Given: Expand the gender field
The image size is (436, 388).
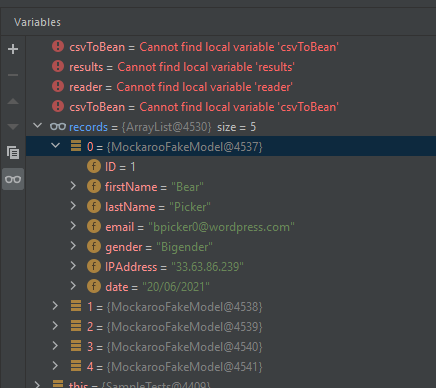Looking at the screenshot, I should tap(73, 246).
